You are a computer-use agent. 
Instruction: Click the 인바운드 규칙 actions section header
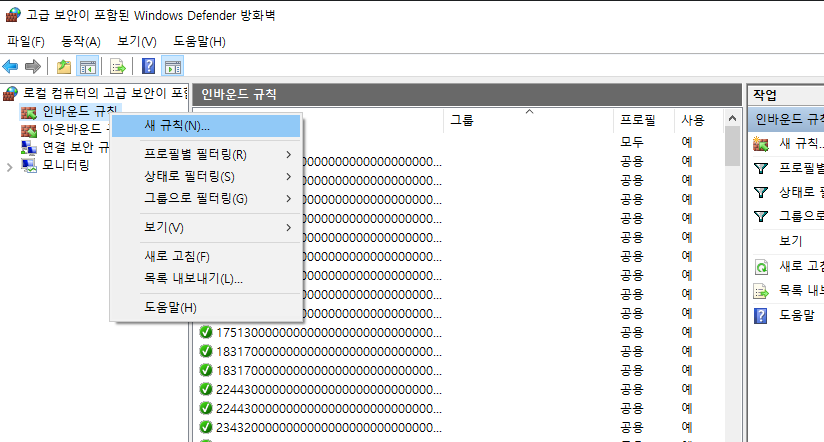click(786, 120)
